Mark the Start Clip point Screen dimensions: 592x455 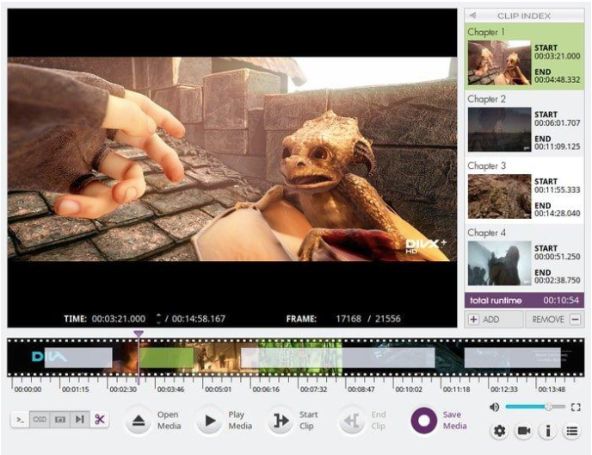pyautogui.click(x=281, y=420)
